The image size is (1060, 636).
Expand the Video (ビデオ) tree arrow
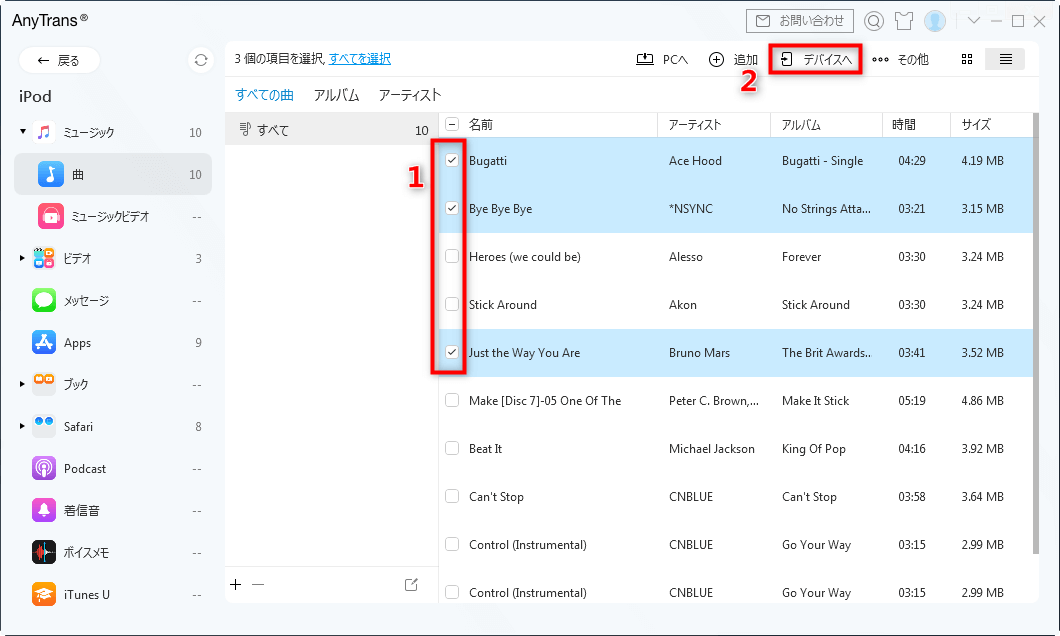(22, 258)
